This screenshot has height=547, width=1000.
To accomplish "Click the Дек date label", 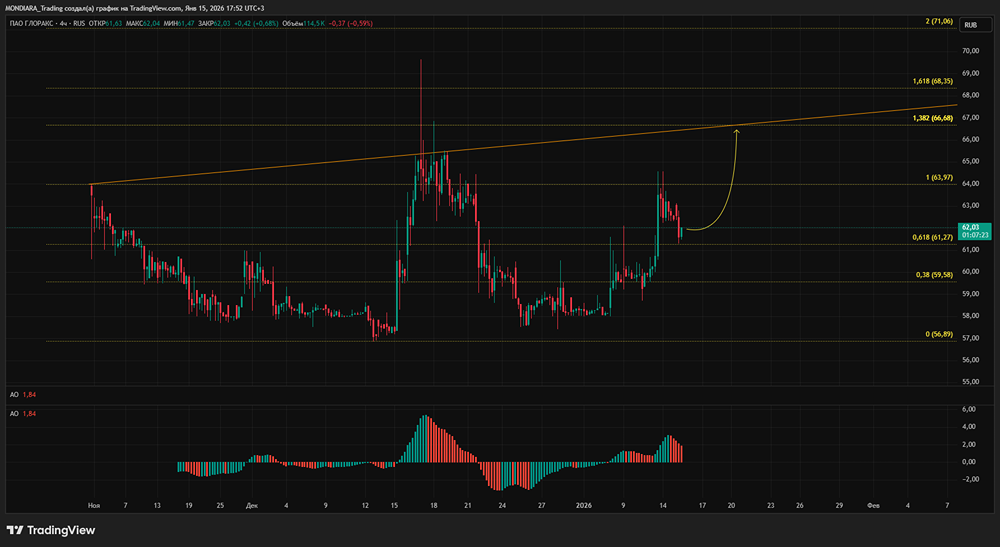I will (x=252, y=506).
